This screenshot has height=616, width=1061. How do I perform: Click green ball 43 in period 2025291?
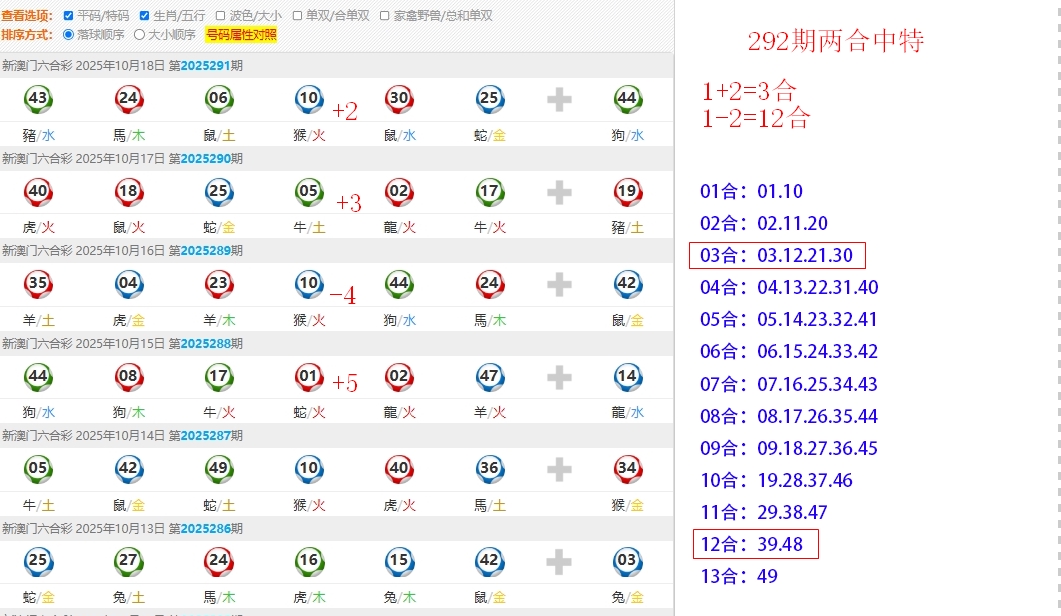(x=38, y=99)
